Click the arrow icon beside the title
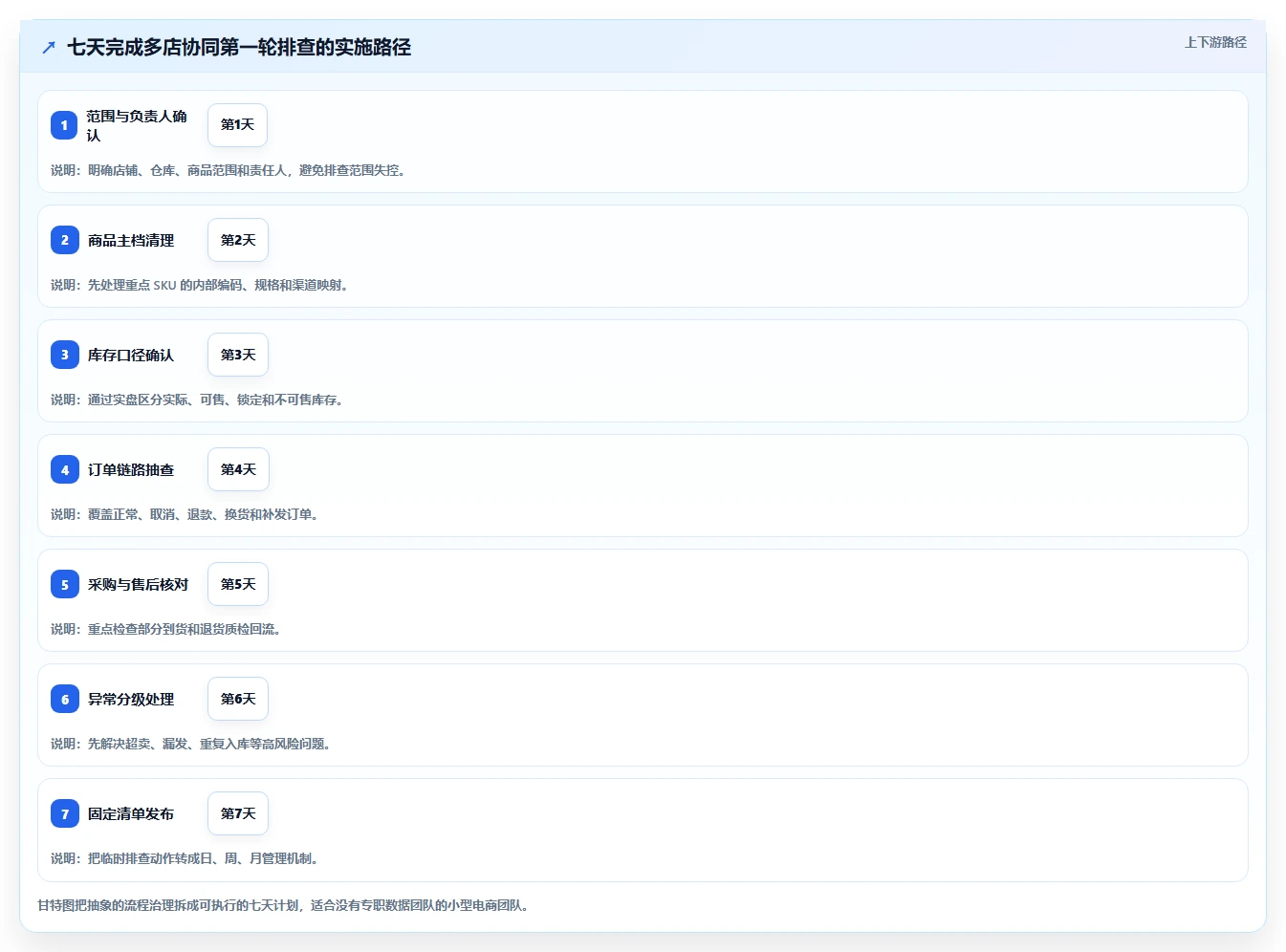 click(49, 47)
